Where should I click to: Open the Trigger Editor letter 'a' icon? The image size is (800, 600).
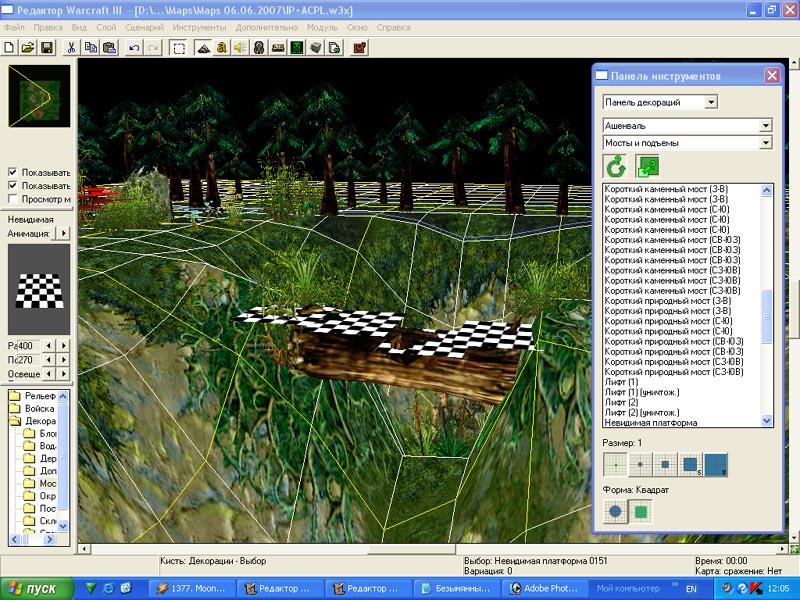pos(221,48)
